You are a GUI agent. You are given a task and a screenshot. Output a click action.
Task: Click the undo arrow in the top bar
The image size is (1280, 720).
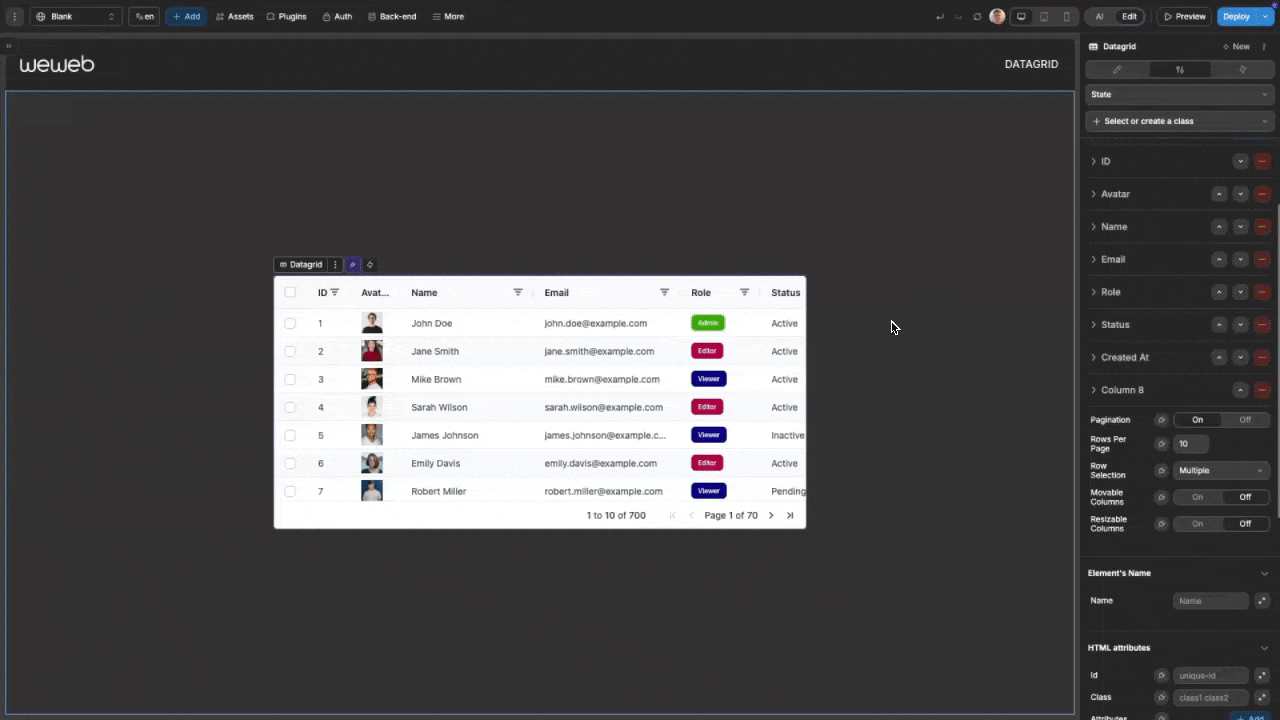(939, 17)
